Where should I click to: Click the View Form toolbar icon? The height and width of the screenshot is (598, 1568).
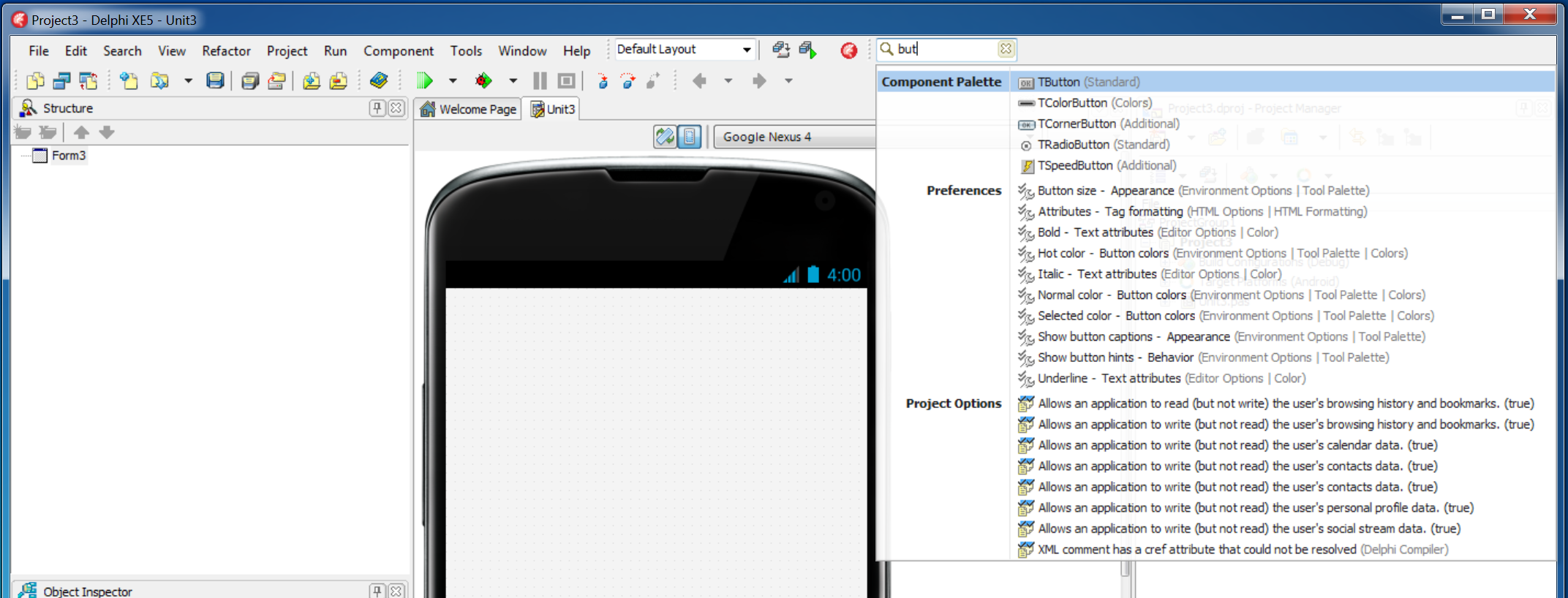pos(61,81)
